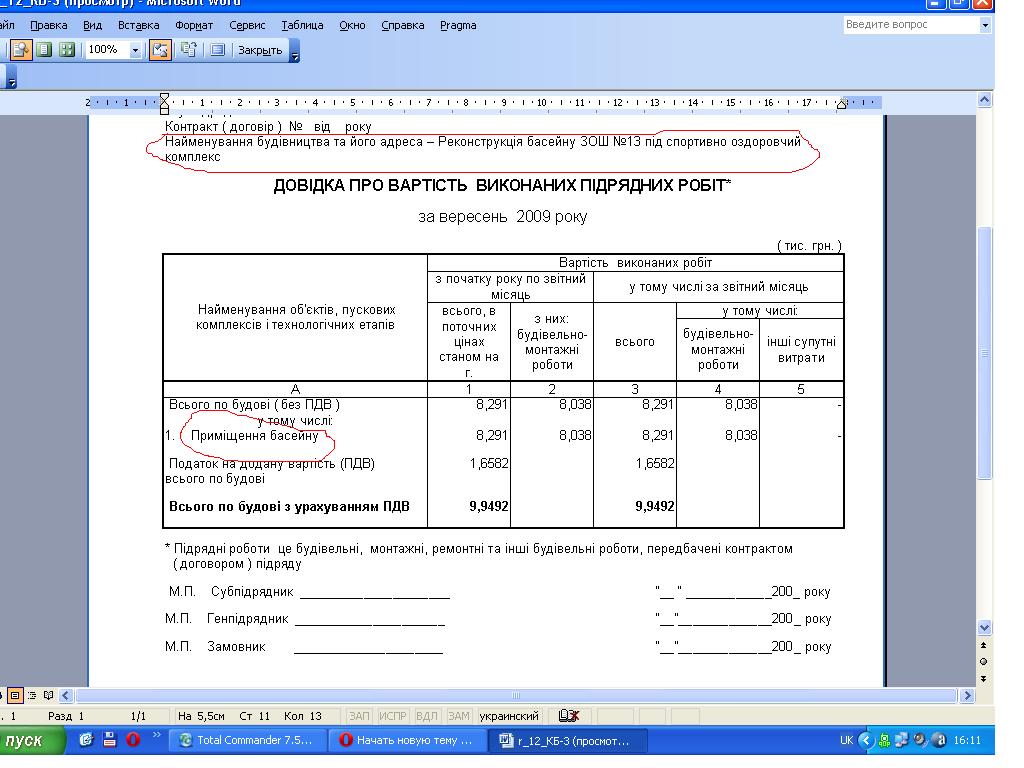Toggle ИСПР track changes indicator
The width and height of the screenshot is (1024, 768).
point(394,716)
